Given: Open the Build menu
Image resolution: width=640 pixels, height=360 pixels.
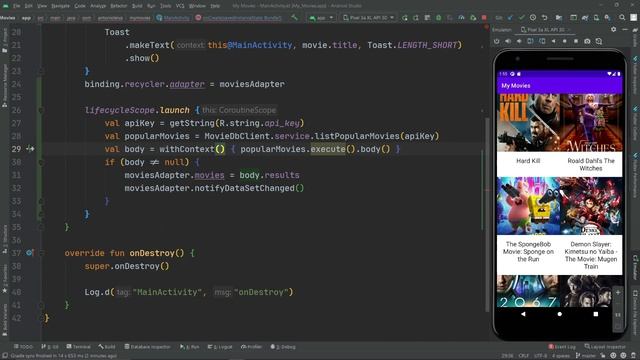Looking at the screenshot, I should coord(137,6).
